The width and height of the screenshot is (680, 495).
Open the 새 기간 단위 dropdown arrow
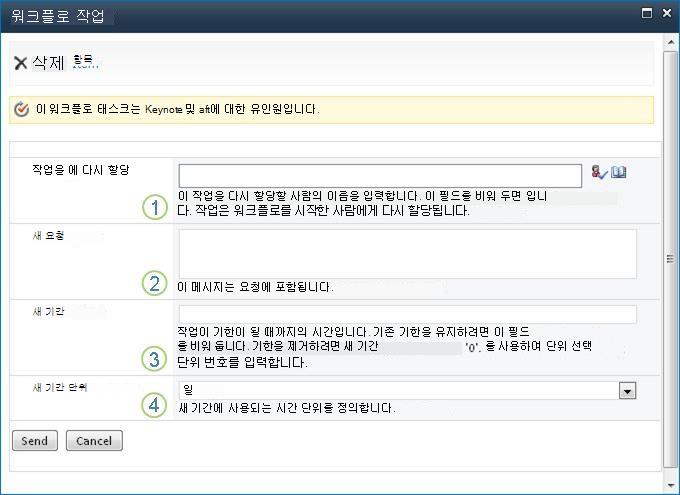pos(627,391)
